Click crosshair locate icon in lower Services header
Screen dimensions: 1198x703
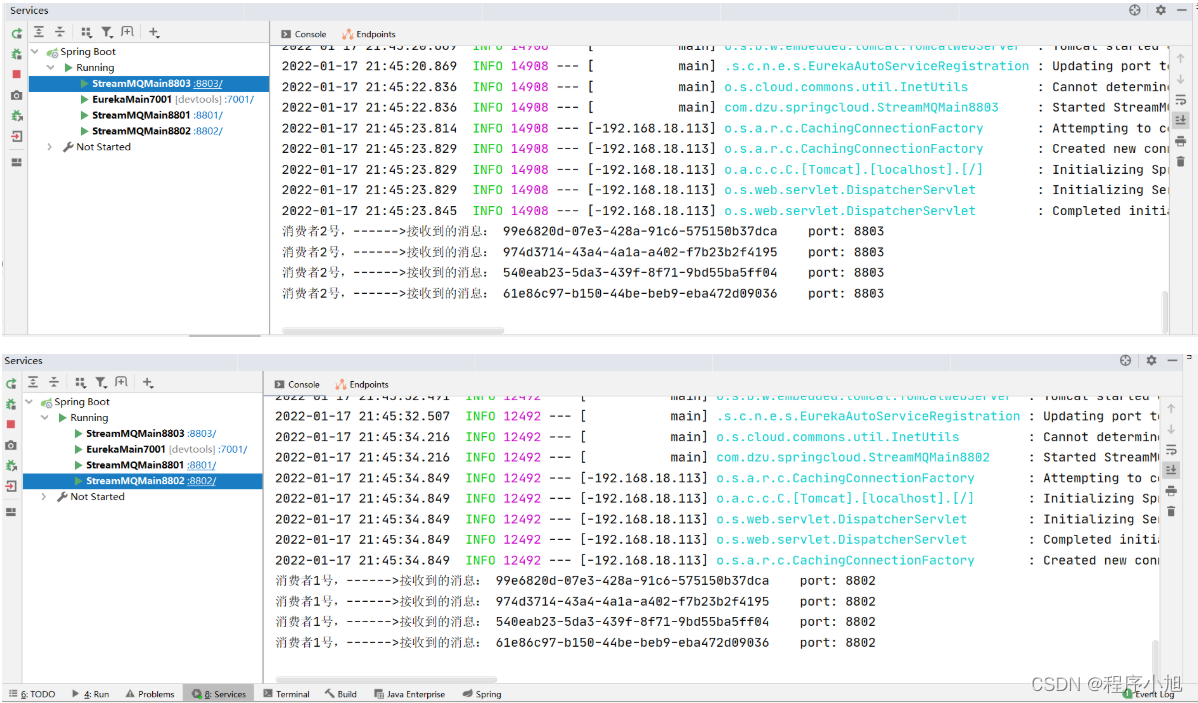pos(1125,360)
